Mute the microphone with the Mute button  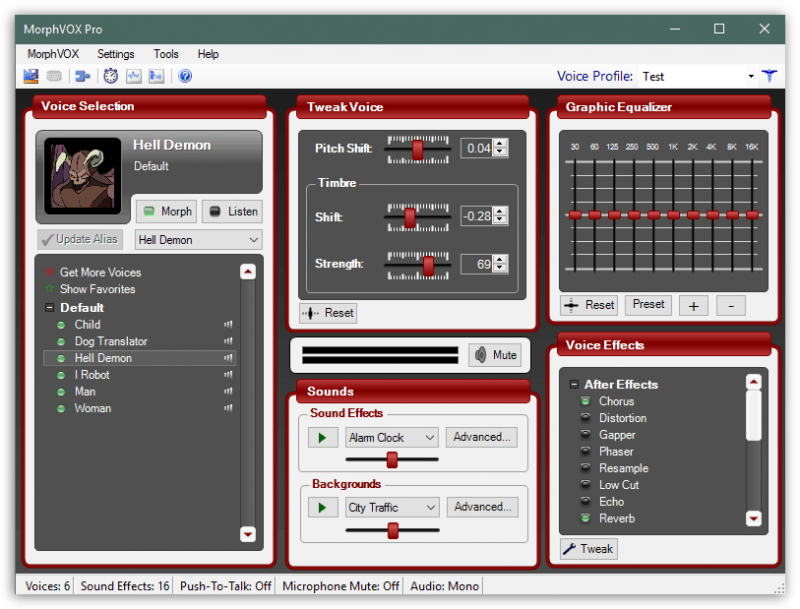(495, 355)
